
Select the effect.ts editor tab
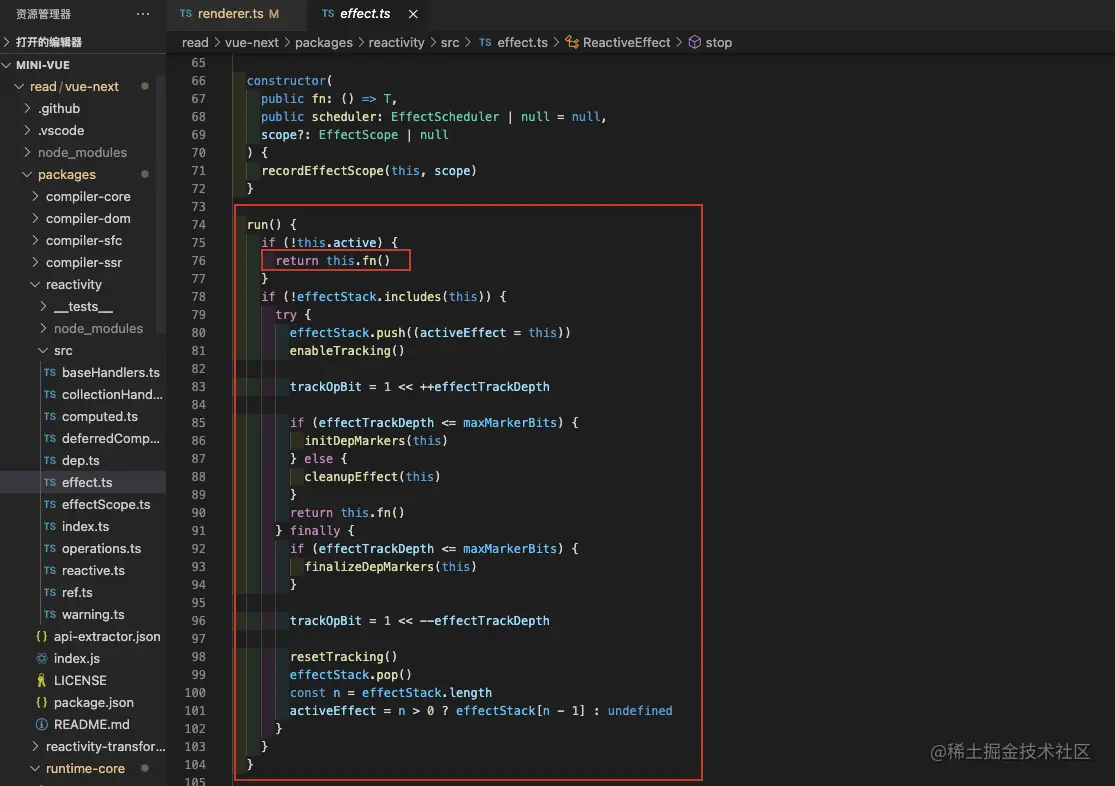point(364,14)
